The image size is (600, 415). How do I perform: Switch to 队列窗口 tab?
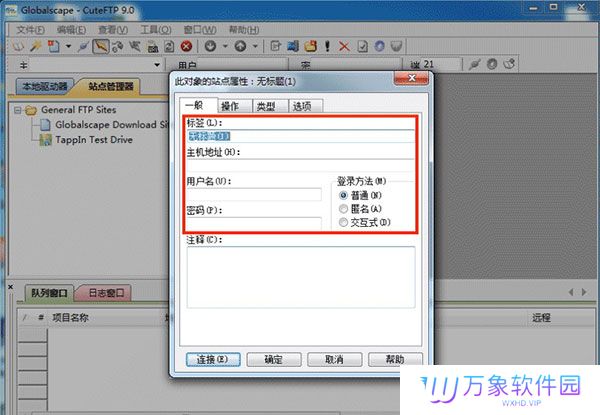tap(49, 293)
